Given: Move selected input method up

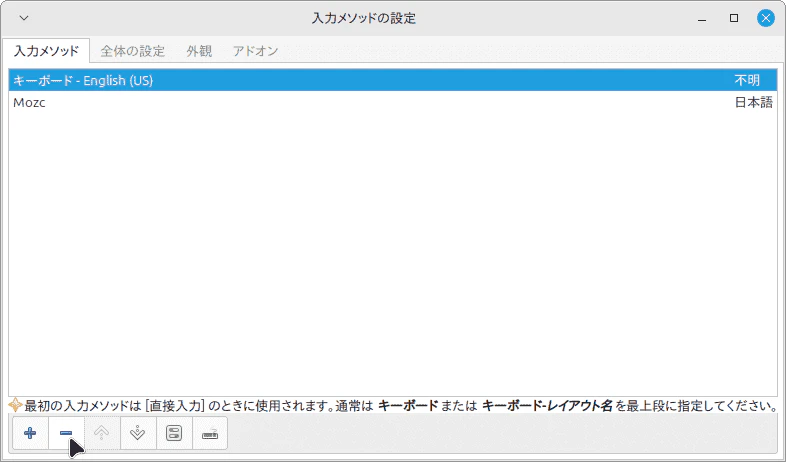Looking at the screenshot, I should click(x=102, y=433).
